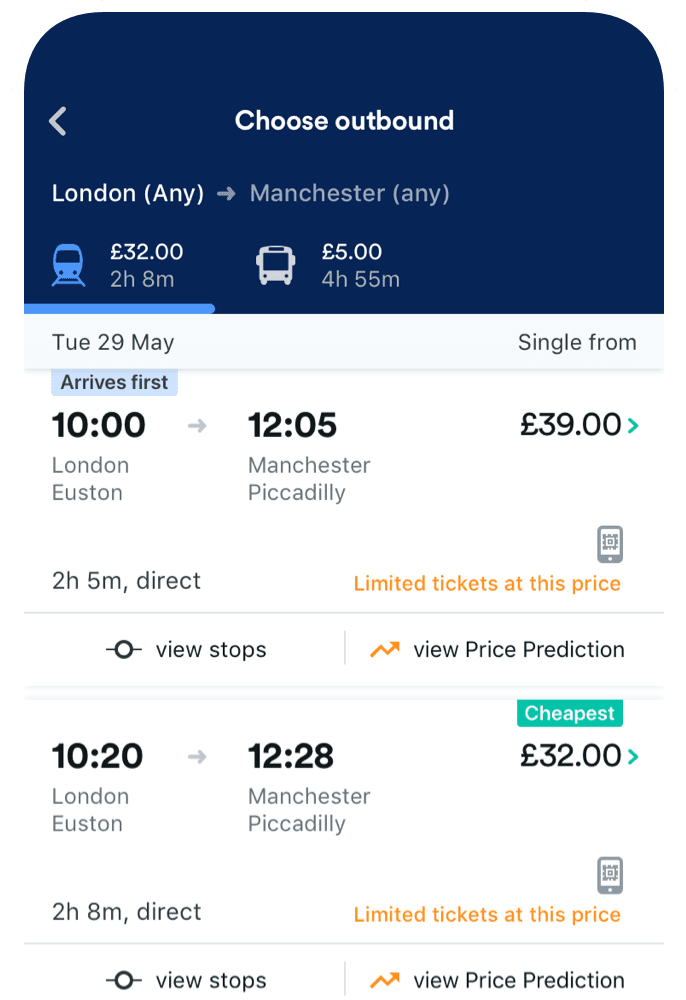Click the price trend icon on second journey
This screenshot has height=1000, width=686.
click(x=385, y=980)
